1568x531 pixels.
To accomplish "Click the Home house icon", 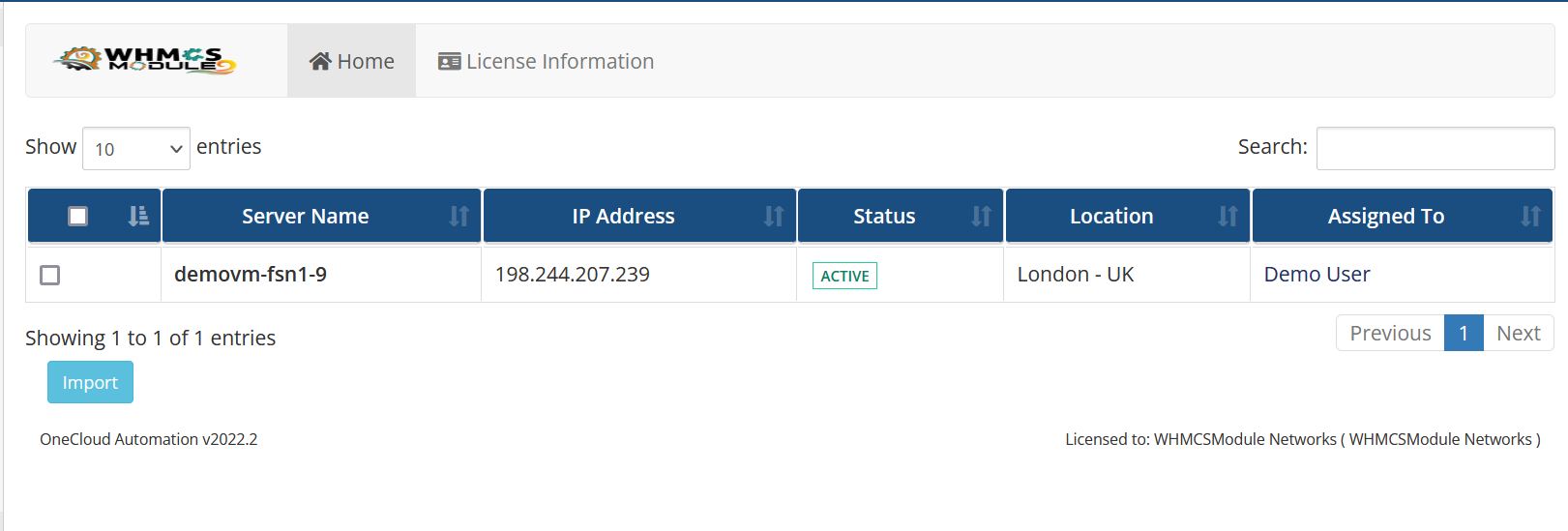I will [320, 61].
